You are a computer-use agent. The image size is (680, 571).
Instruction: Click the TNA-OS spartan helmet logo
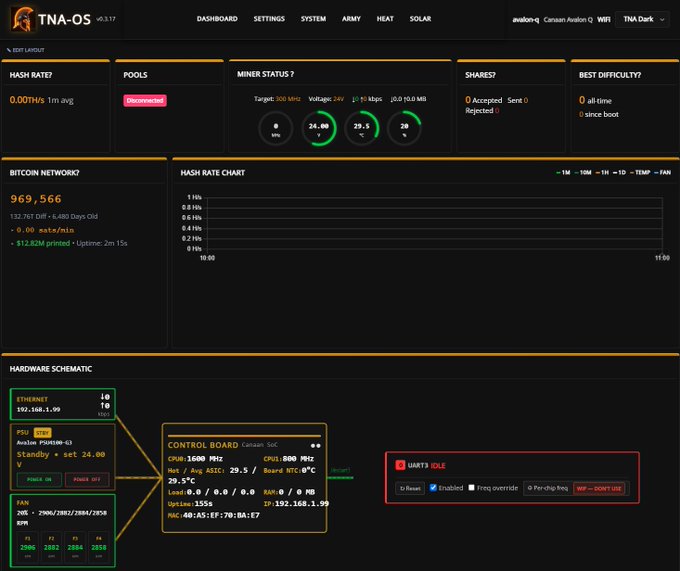pyautogui.click(x=23, y=19)
